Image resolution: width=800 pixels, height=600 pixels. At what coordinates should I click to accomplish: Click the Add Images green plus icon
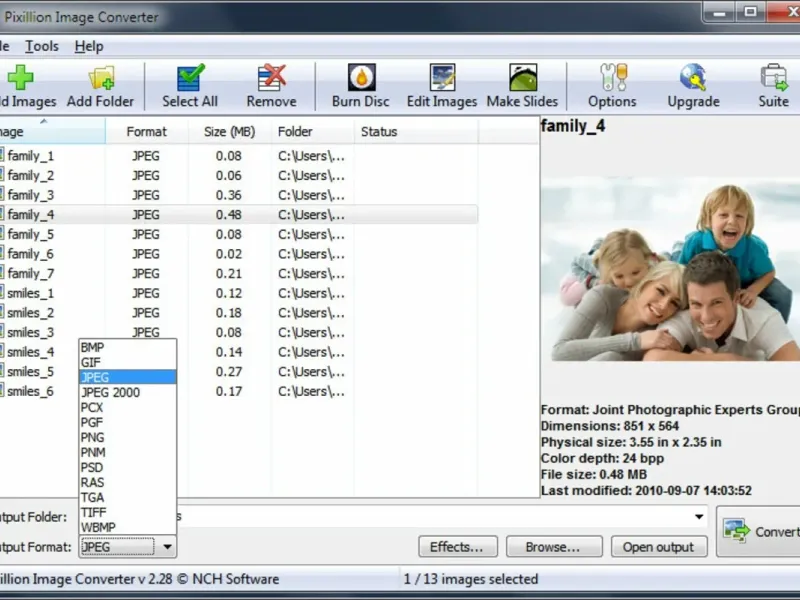point(20,78)
